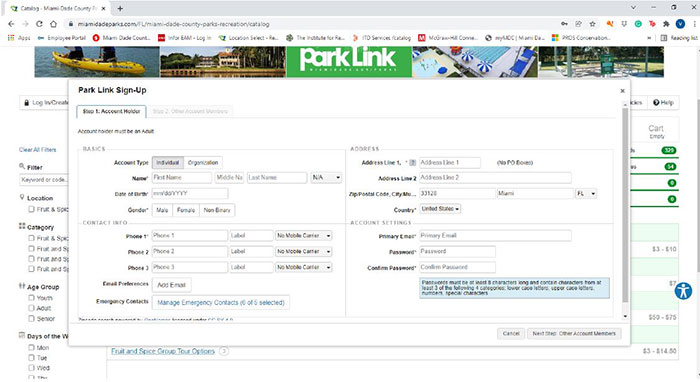This screenshot has width=700, height=382.
Task: Open the new tab plus icon
Action: coord(120,8)
